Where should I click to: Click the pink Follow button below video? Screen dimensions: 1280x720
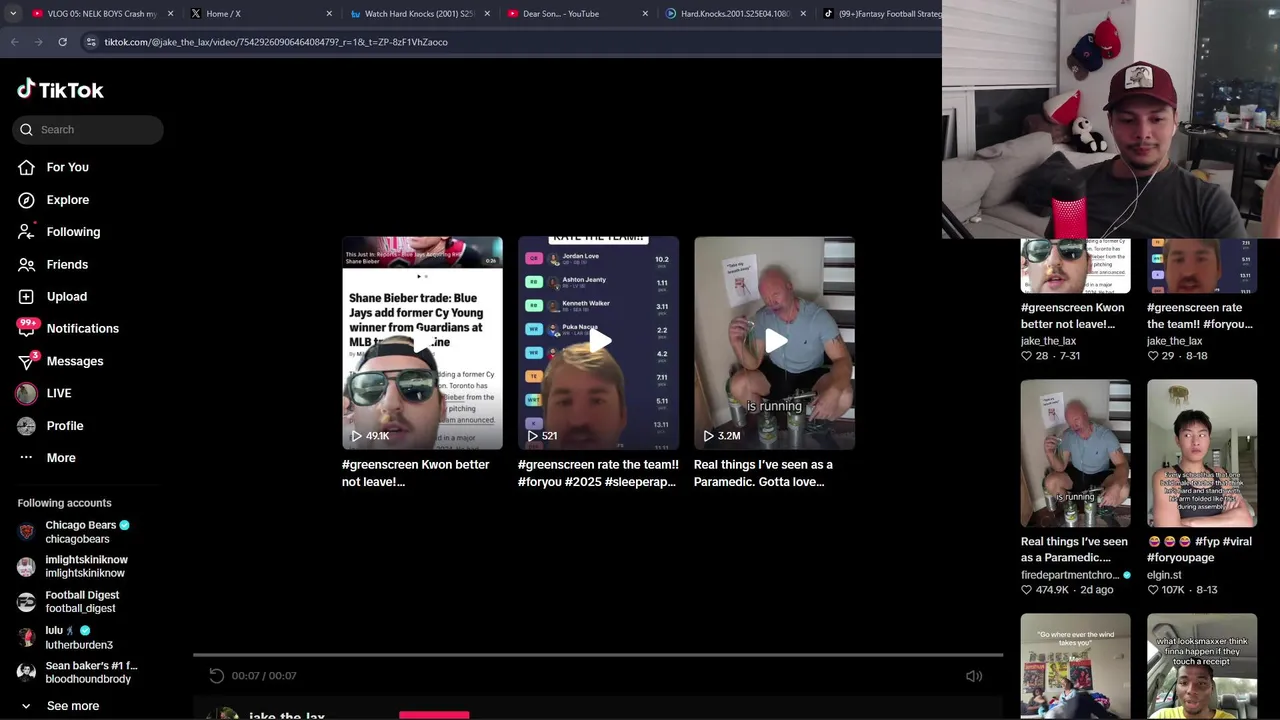(434, 715)
